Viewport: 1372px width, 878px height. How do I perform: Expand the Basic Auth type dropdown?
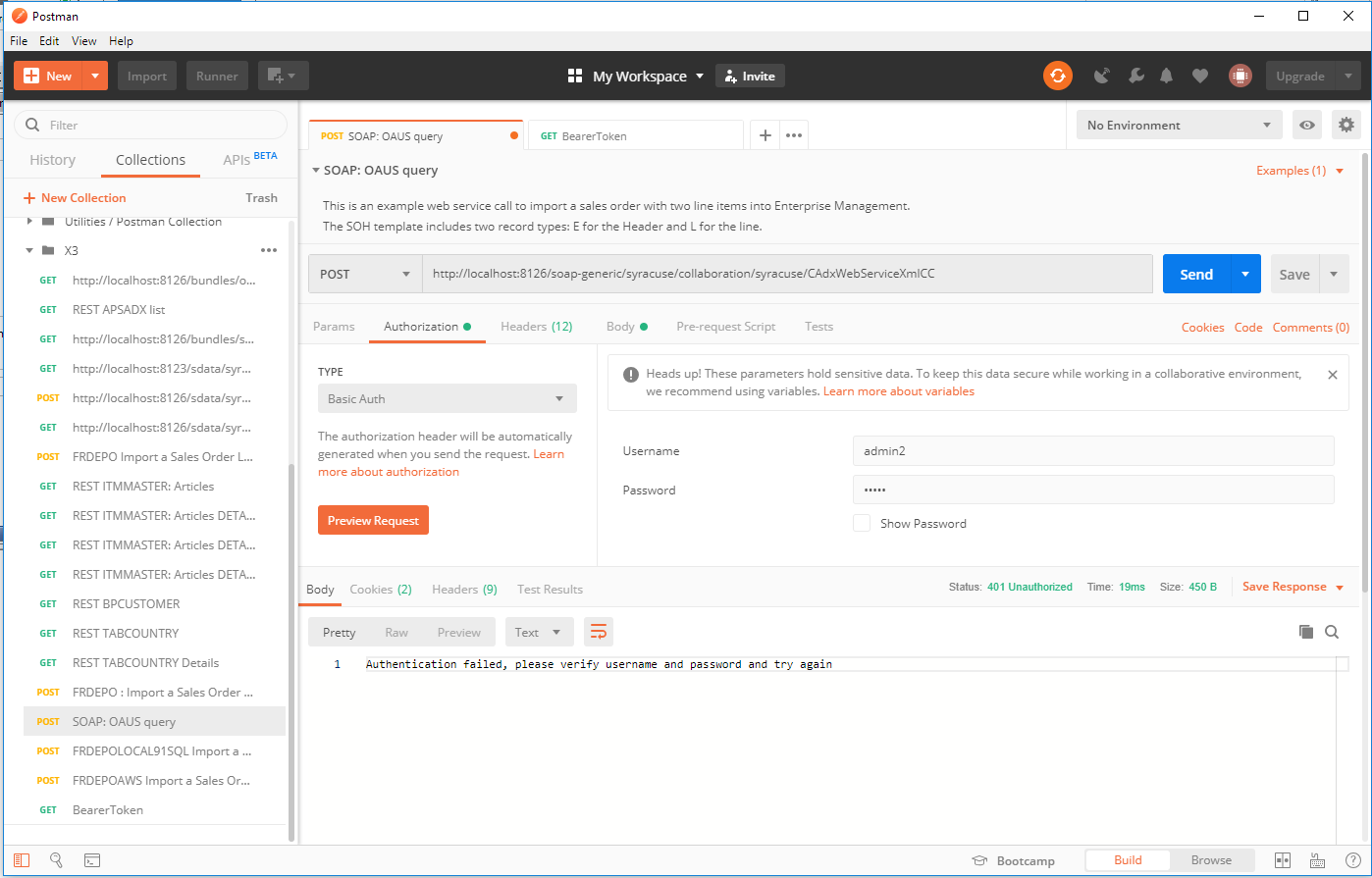coord(447,398)
